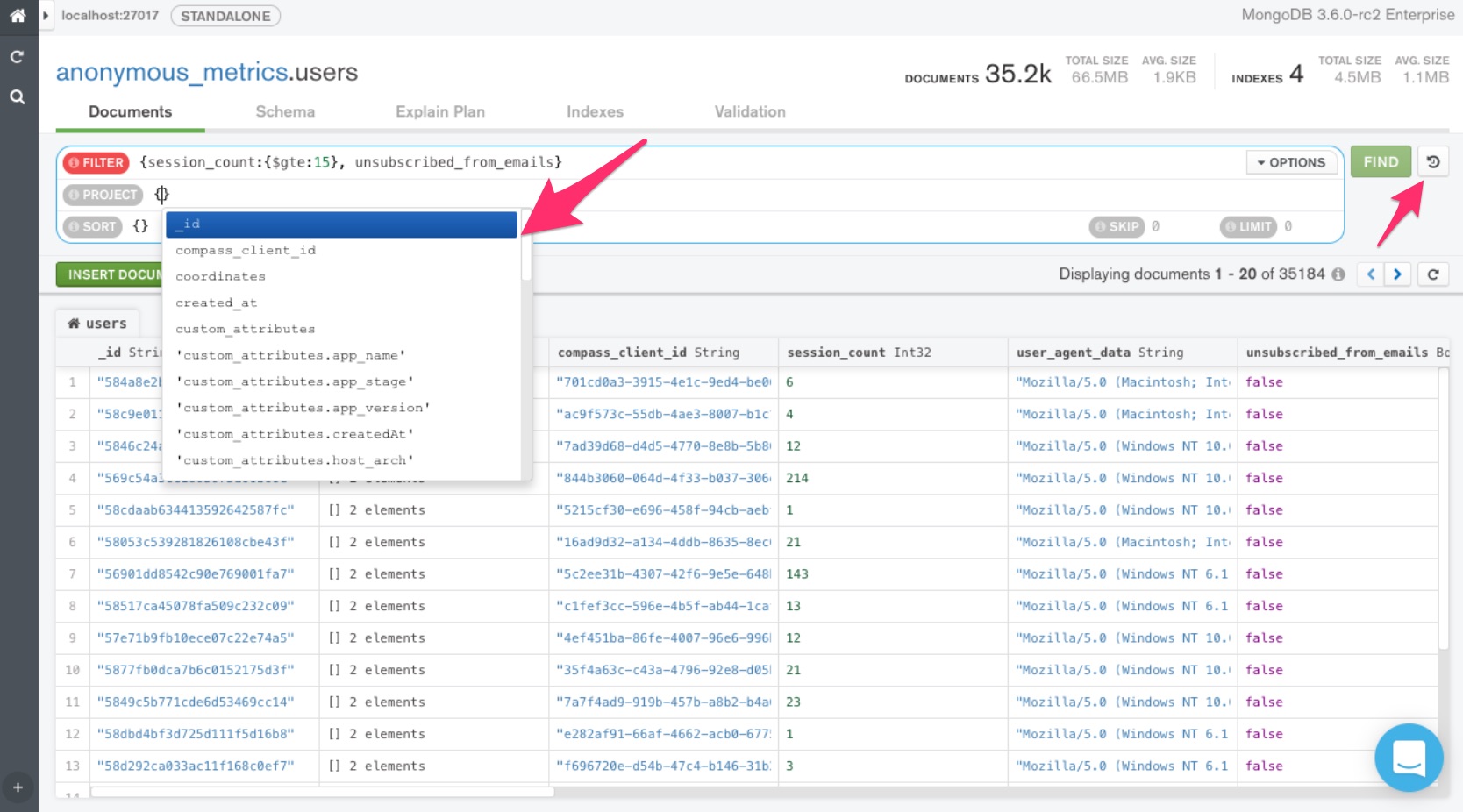Click the LIMIT info label
Screen dimensions: 1463x812
click(x=1248, y=226)
